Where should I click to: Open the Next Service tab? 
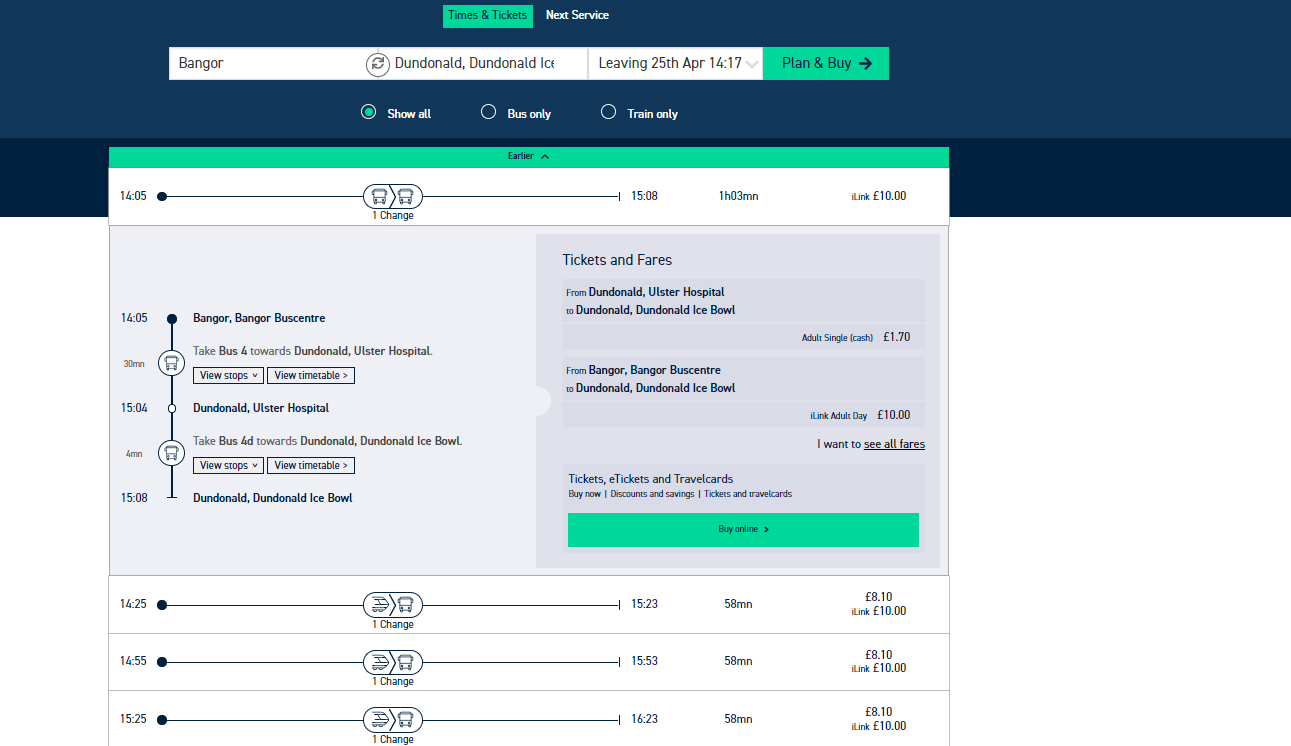[x=577, y=15]
